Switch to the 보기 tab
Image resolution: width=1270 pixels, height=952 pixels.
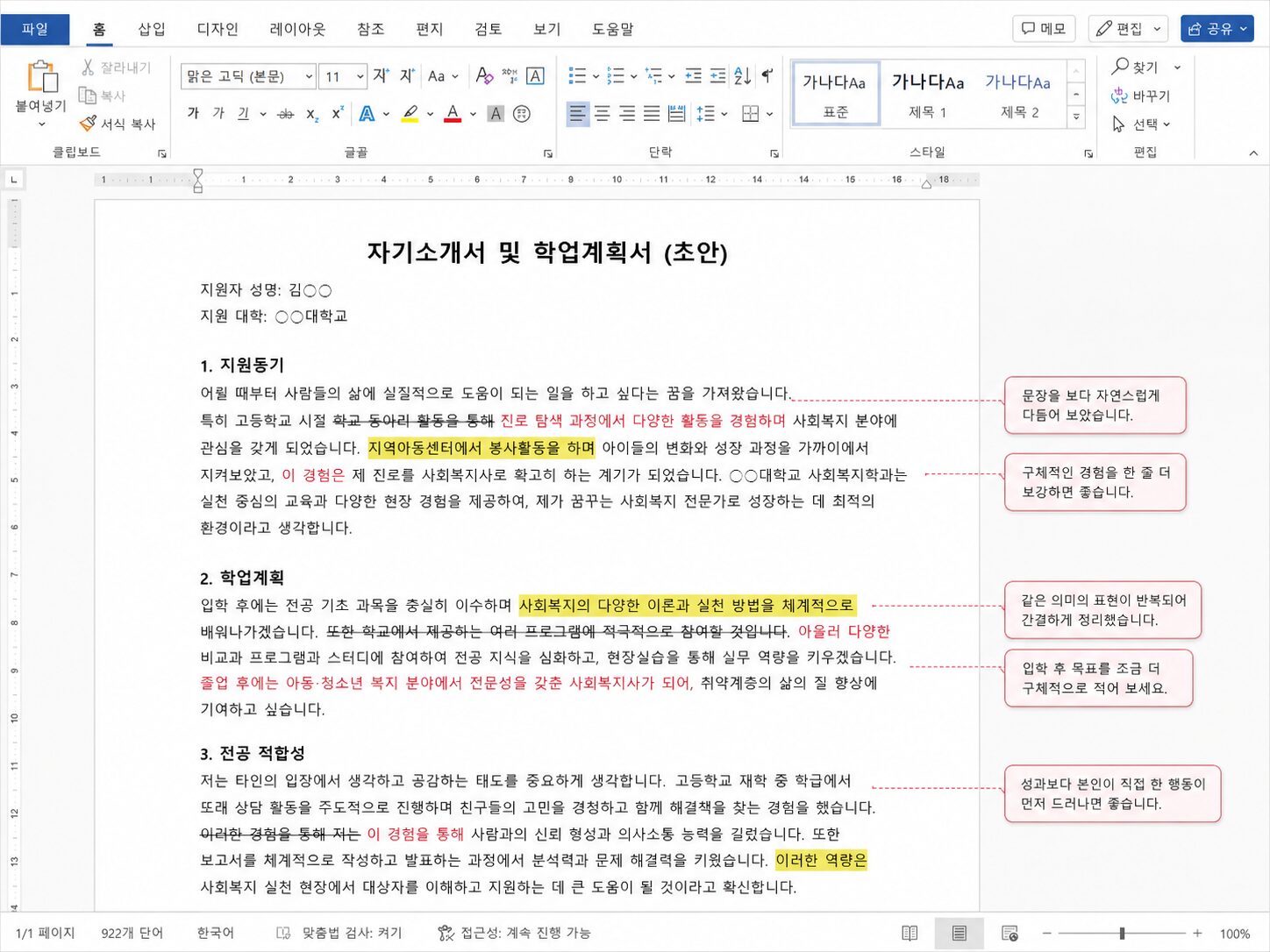(547, 29)
